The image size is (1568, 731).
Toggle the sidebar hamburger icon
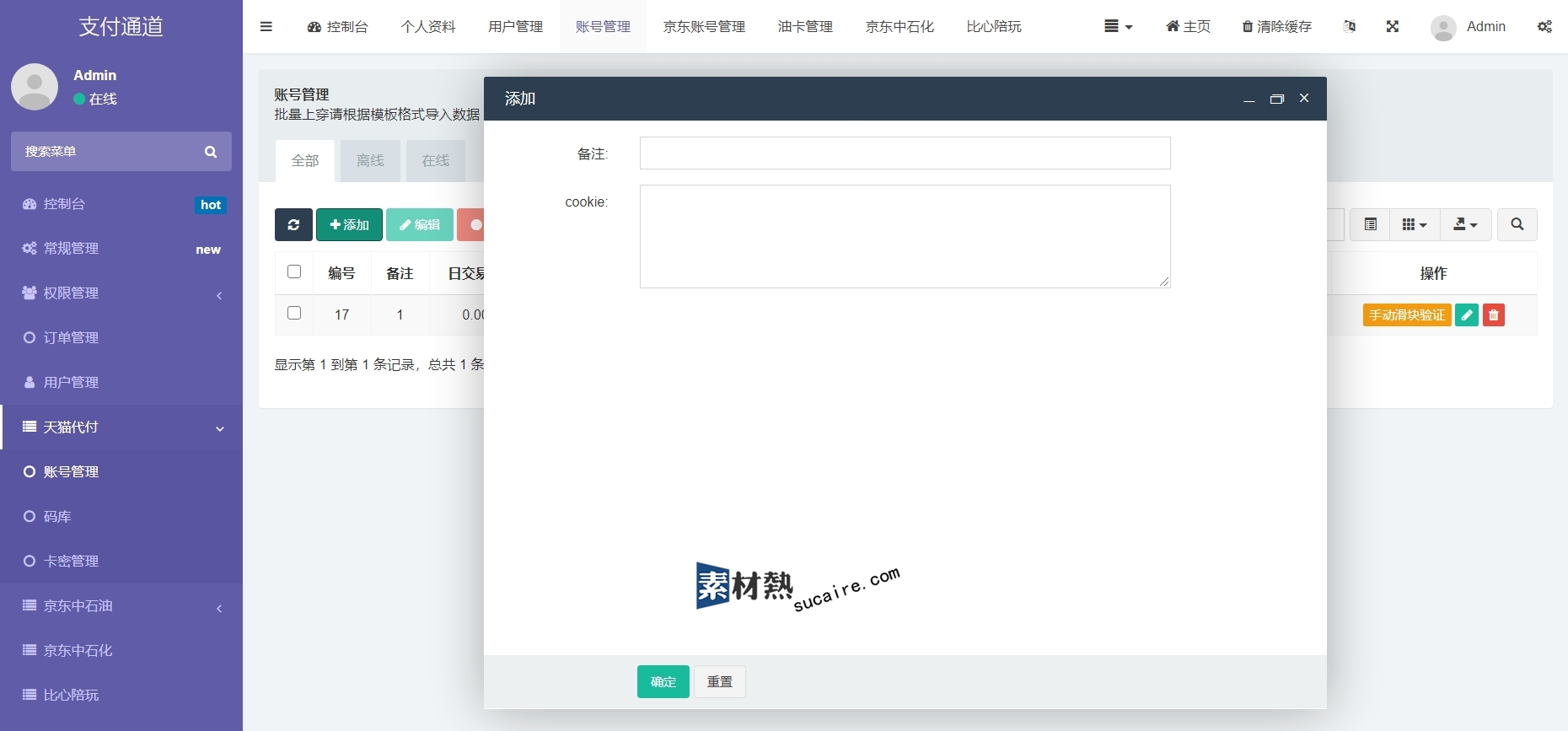pos(266,26)
